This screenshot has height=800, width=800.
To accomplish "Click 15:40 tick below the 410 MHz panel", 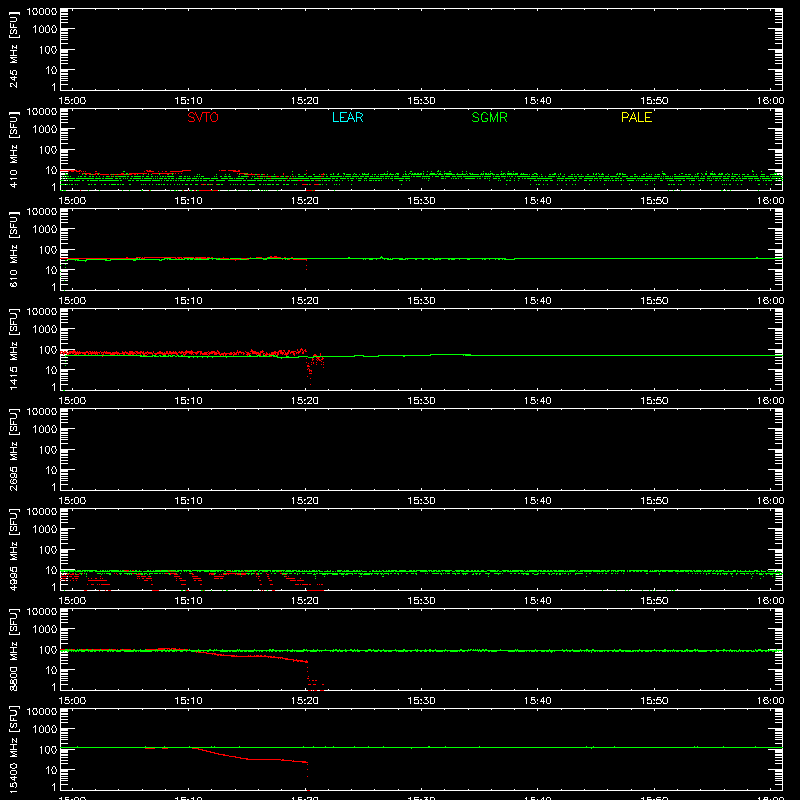I will point(537,201).
